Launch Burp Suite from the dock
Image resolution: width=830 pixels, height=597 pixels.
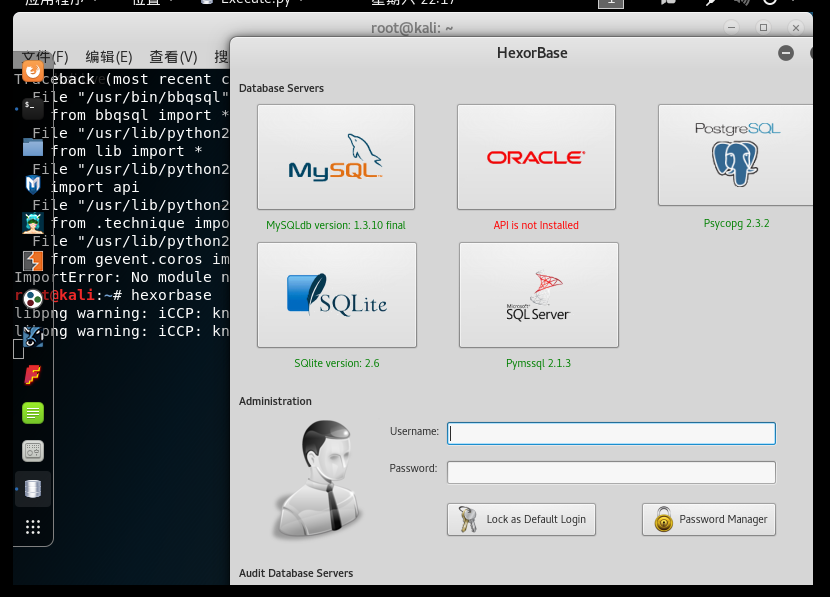[x=33, y=261]
